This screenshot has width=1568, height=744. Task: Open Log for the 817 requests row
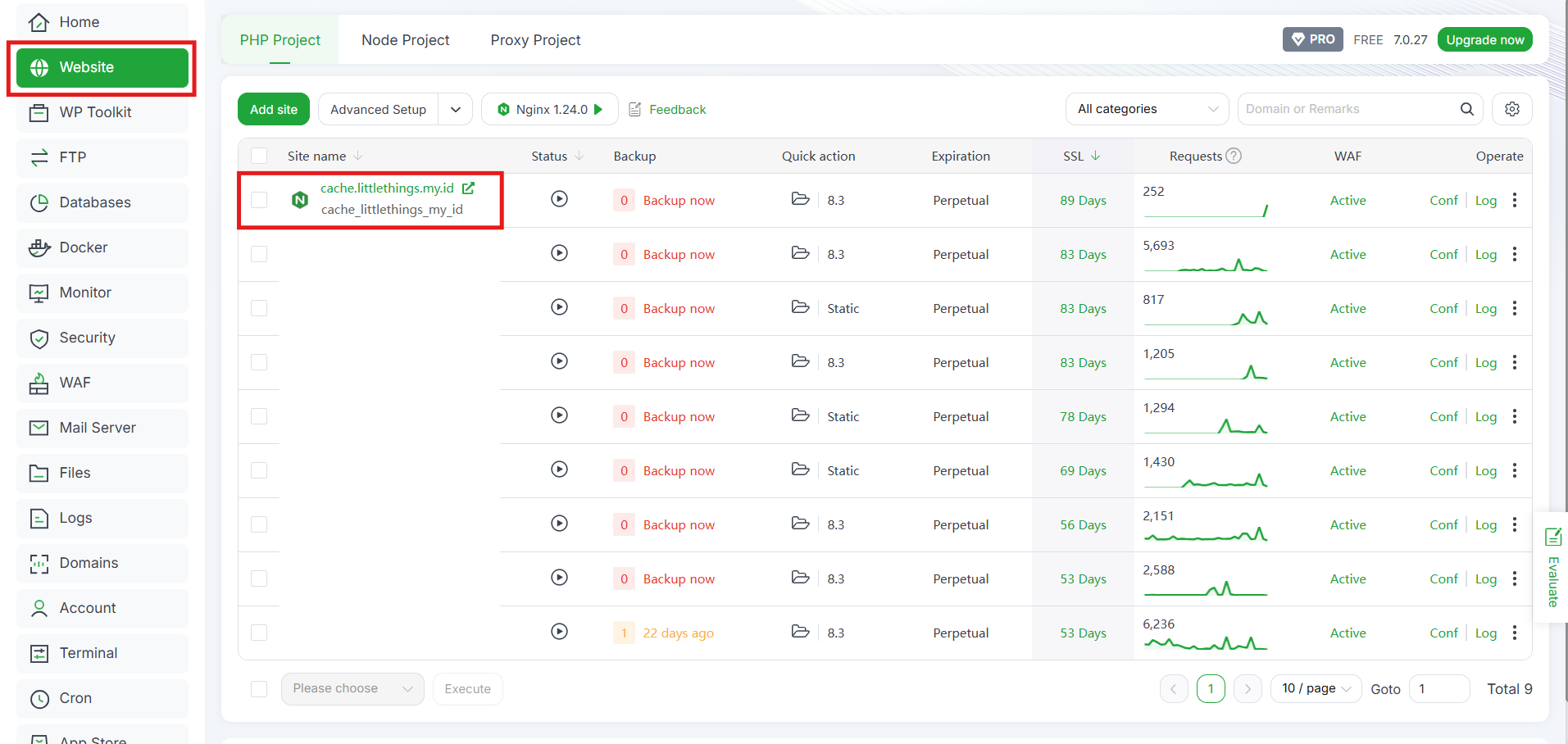point(1486,308)
